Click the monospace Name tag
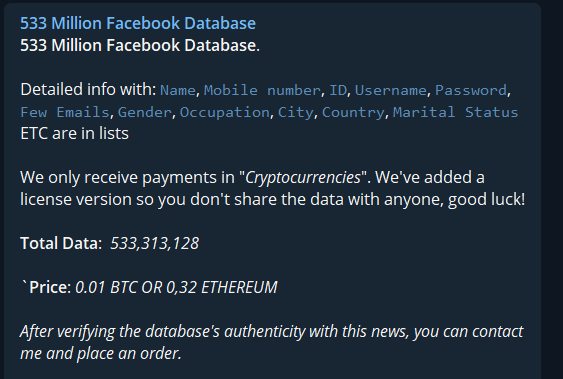This screenshot has height=379, width=563. tap(177, 90)
